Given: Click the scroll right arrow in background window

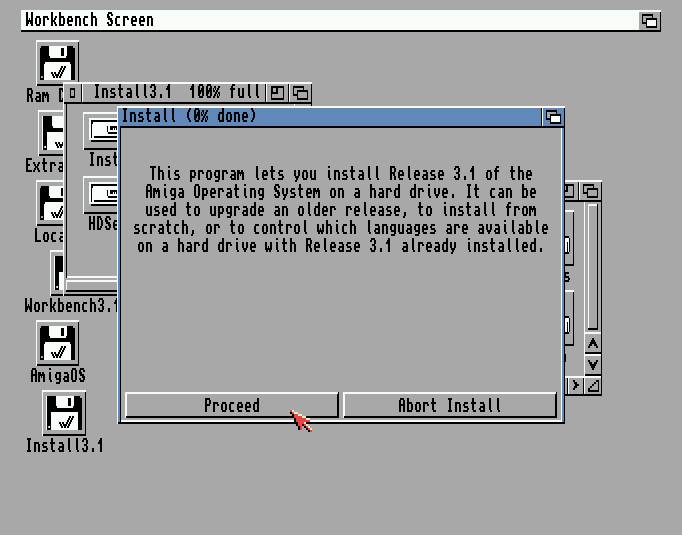Looking at the screenshot, I should click(575, 385).
